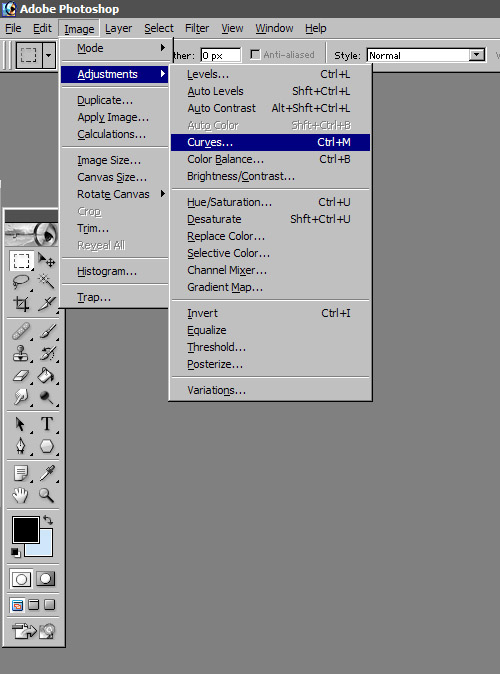Screen dimensions: 500x674
Task: Click the Adobe Online image atop toolbox
Action: 32,235
